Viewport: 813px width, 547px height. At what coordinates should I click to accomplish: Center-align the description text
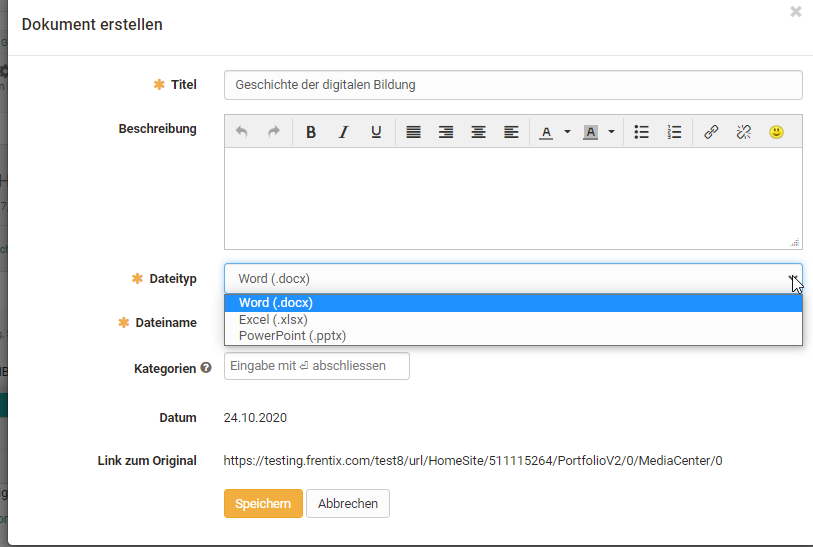(x=478, y=132)
